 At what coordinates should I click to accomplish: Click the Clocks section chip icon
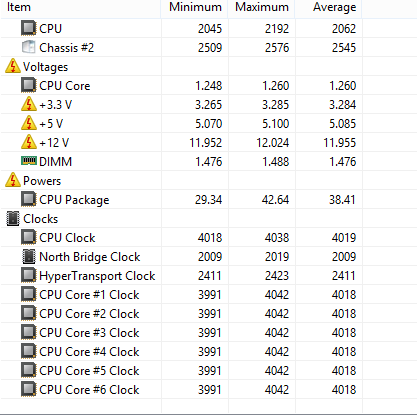pyautogui.click(x=13, y=218)
